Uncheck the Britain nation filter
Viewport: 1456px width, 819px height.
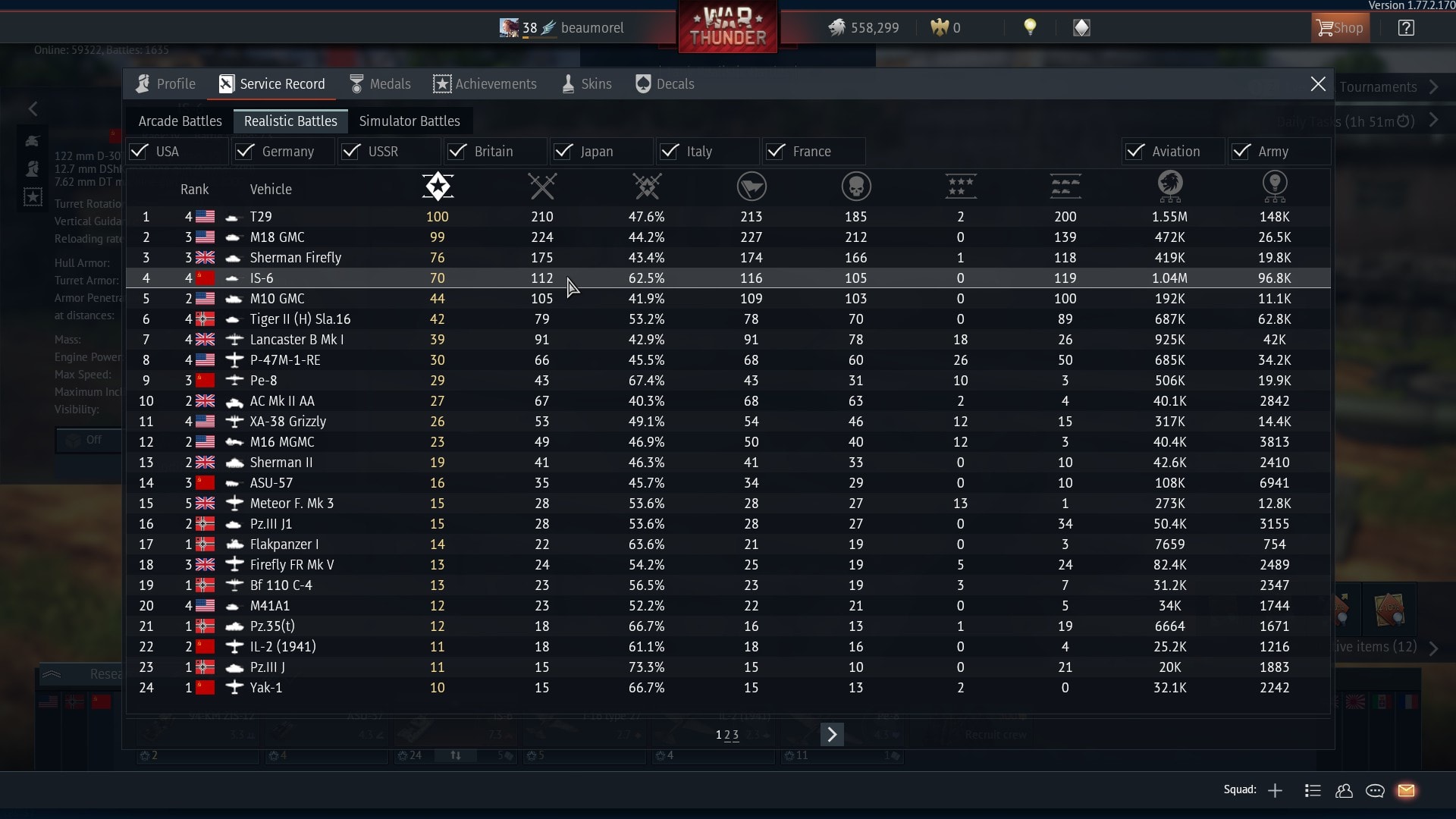457,152
